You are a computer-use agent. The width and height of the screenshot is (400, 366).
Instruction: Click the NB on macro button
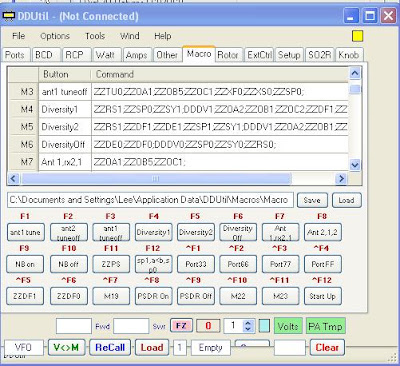click(x=25, y=264)
